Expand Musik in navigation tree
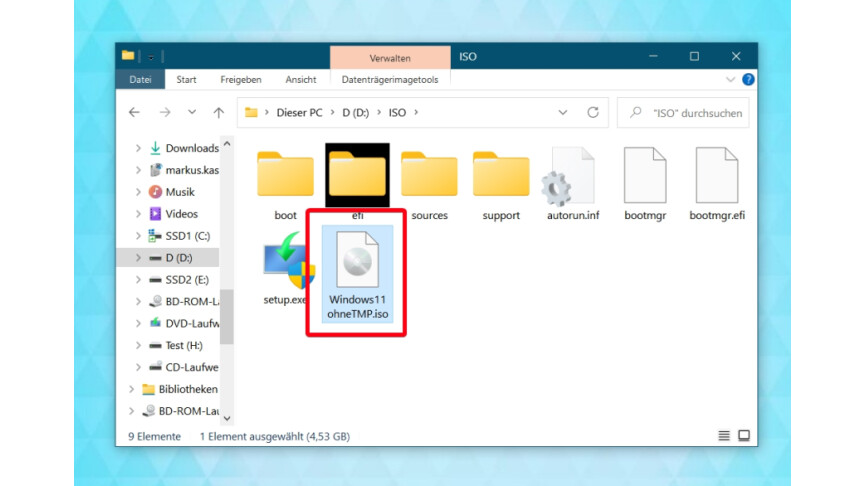Screen dimensions: 864x486 138,192
